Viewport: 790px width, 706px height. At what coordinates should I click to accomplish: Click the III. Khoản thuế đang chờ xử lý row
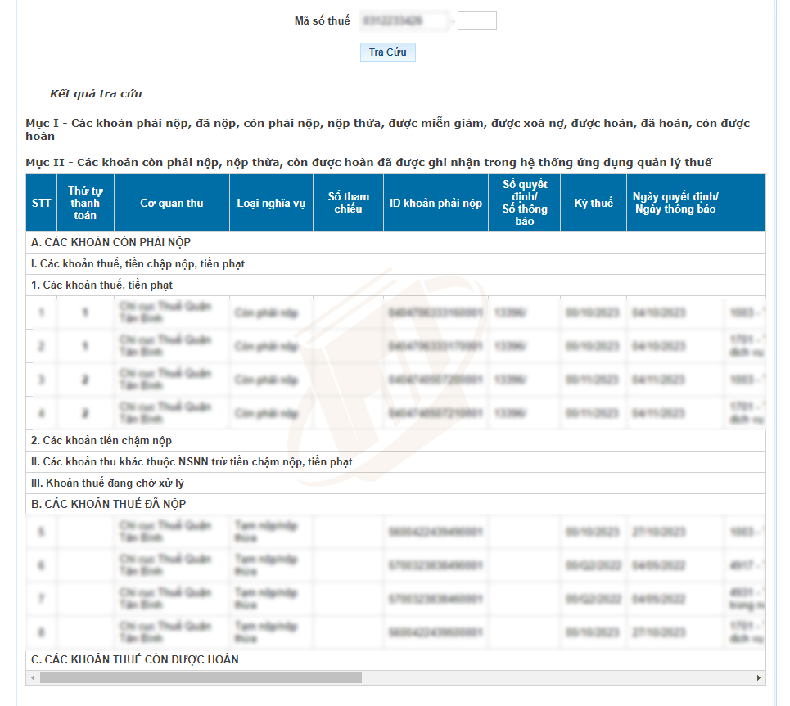[x=108, y=483]
